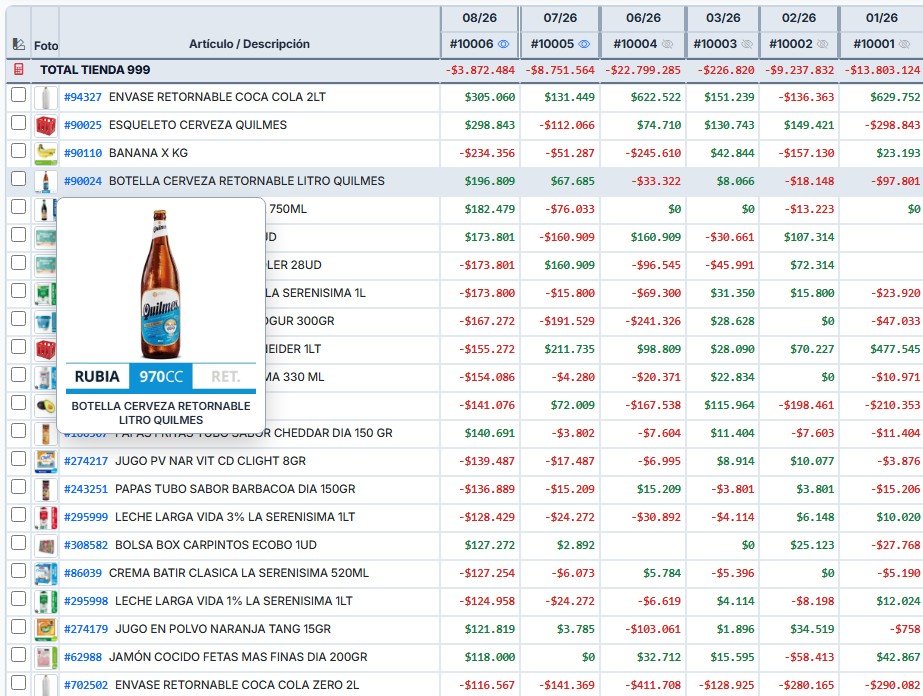Sort by Artículo / Descripción header
923x696 pixels.
pyautogui.click(x=249, y=44)
